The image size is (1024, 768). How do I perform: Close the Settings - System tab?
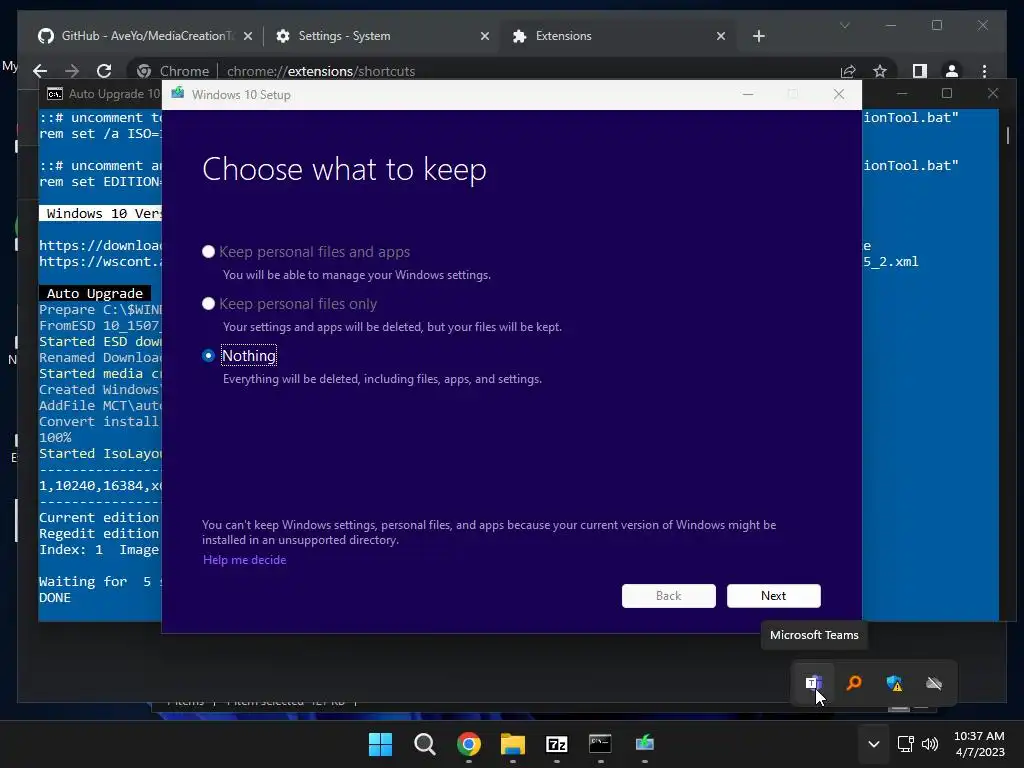485,37
